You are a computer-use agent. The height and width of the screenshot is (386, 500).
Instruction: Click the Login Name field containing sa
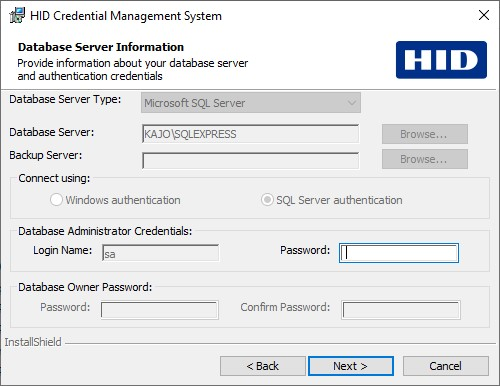pyautogui.click(x=161, y=253)
